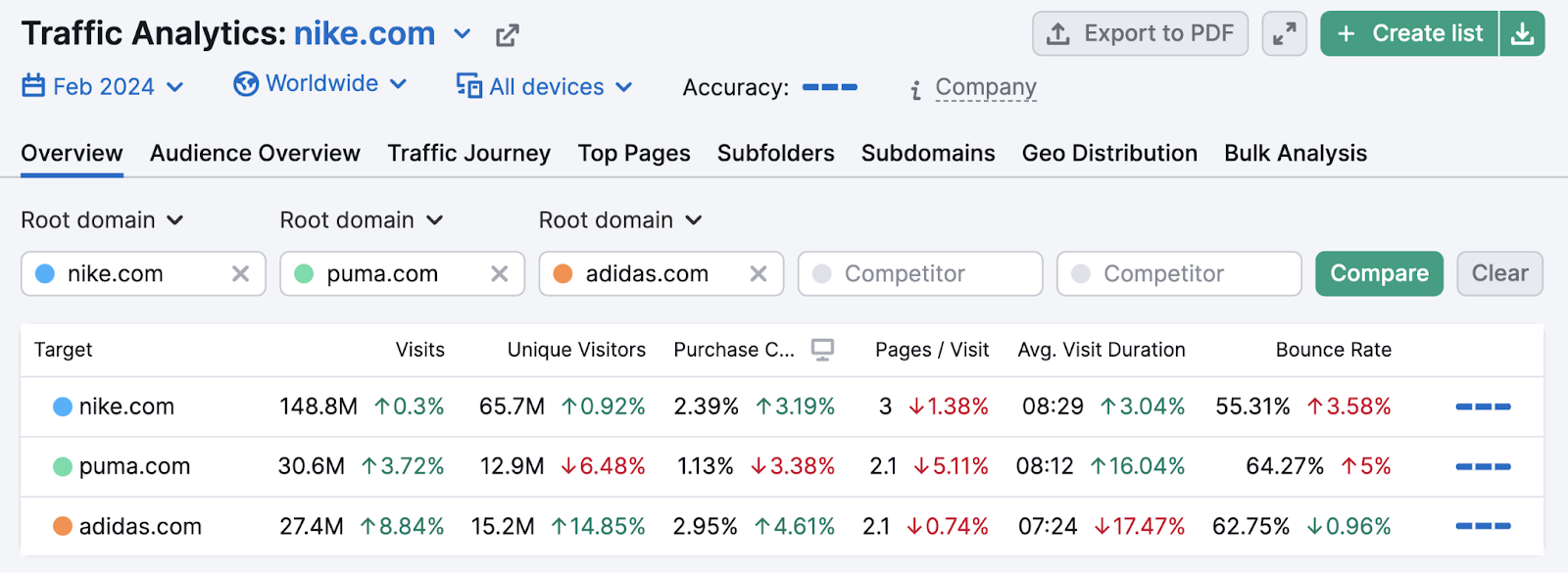Sort by Visits column header

(419, 350)
